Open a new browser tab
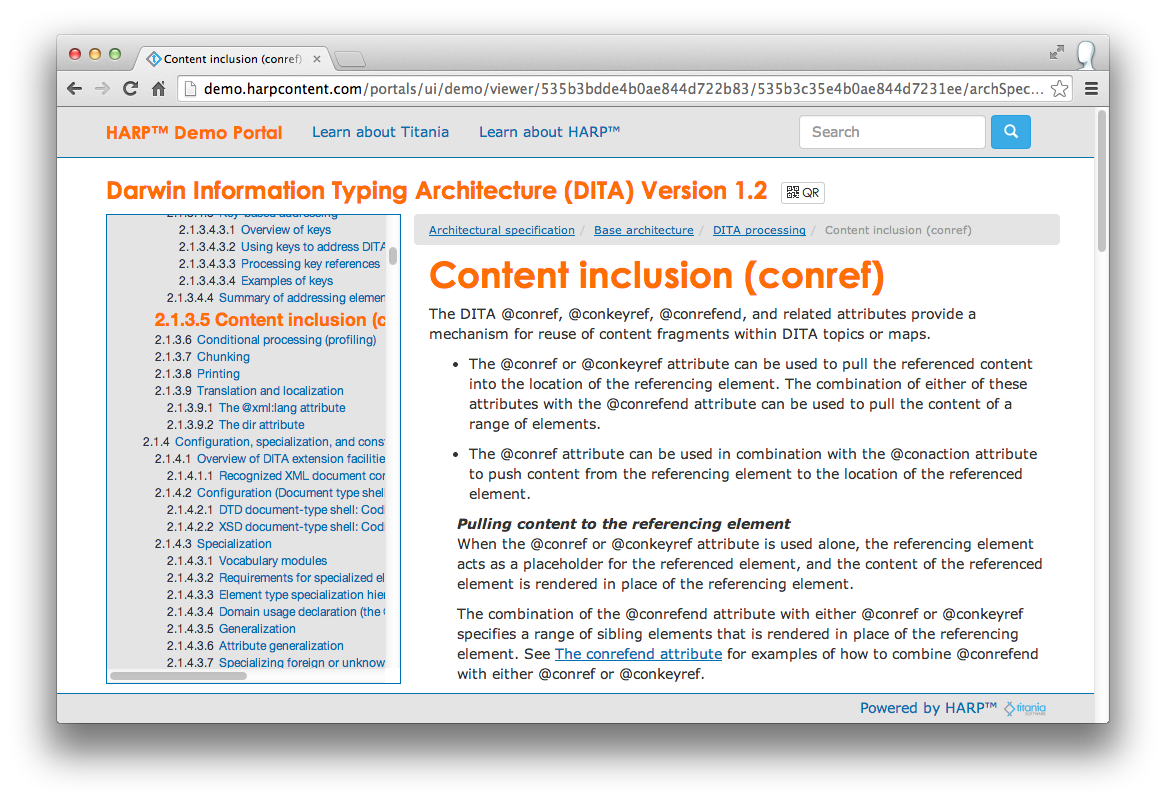The image size is (1166, 802). pyautogui.click(x=350, y=59)
